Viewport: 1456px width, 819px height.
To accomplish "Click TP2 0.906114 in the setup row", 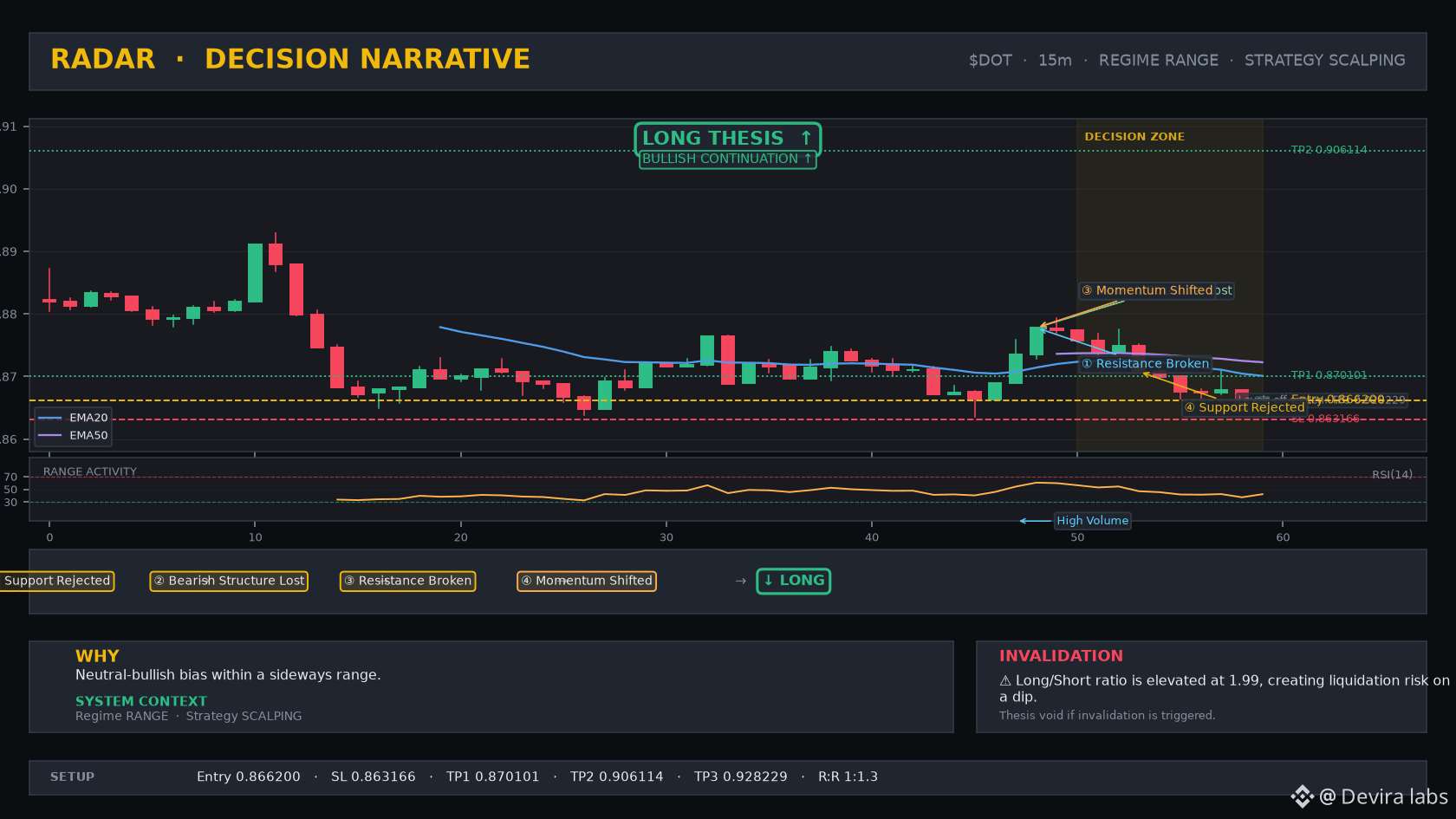I will tap(617, 777).
